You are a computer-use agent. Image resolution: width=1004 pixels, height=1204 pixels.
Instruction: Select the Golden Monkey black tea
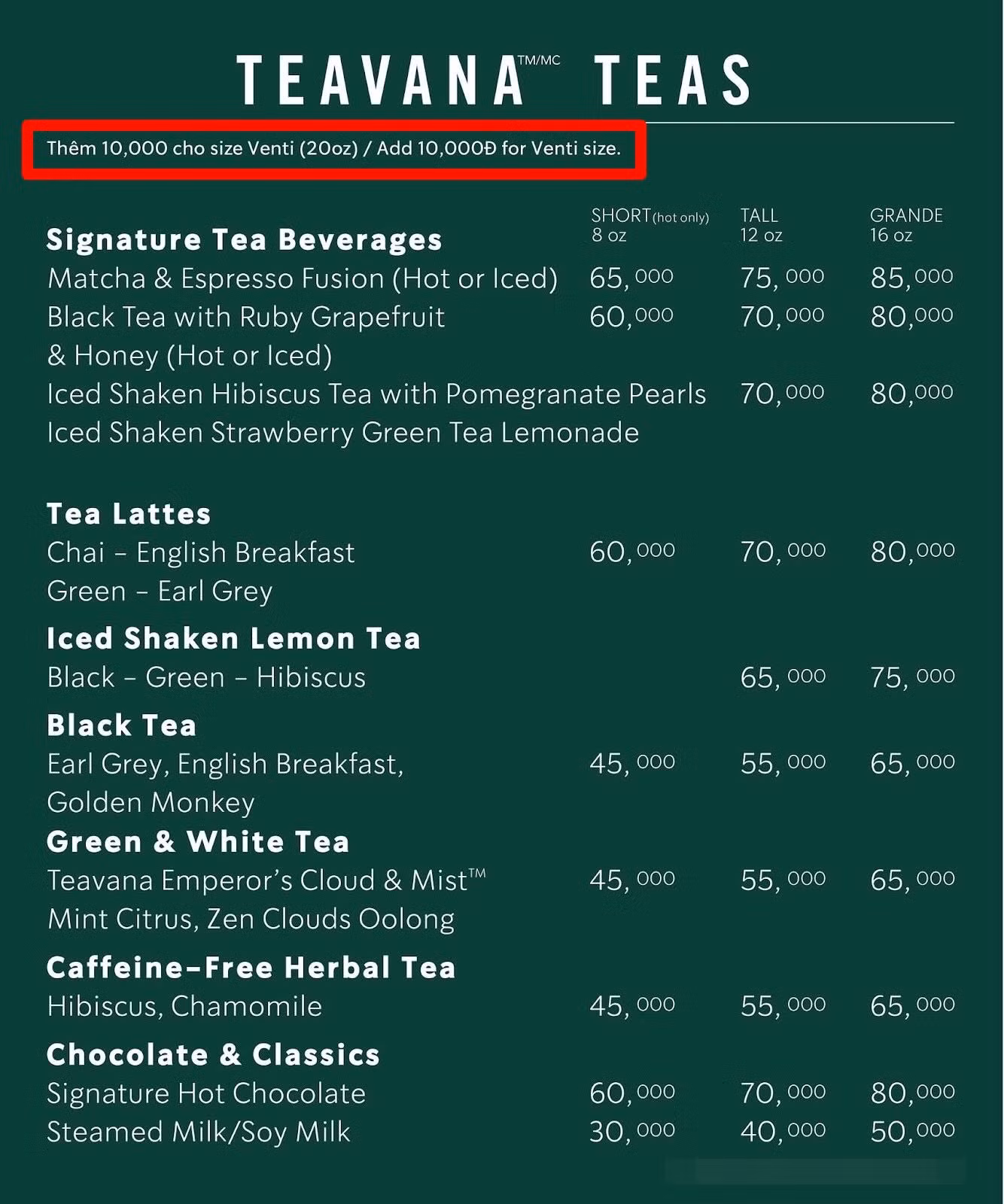click(151, 802)
